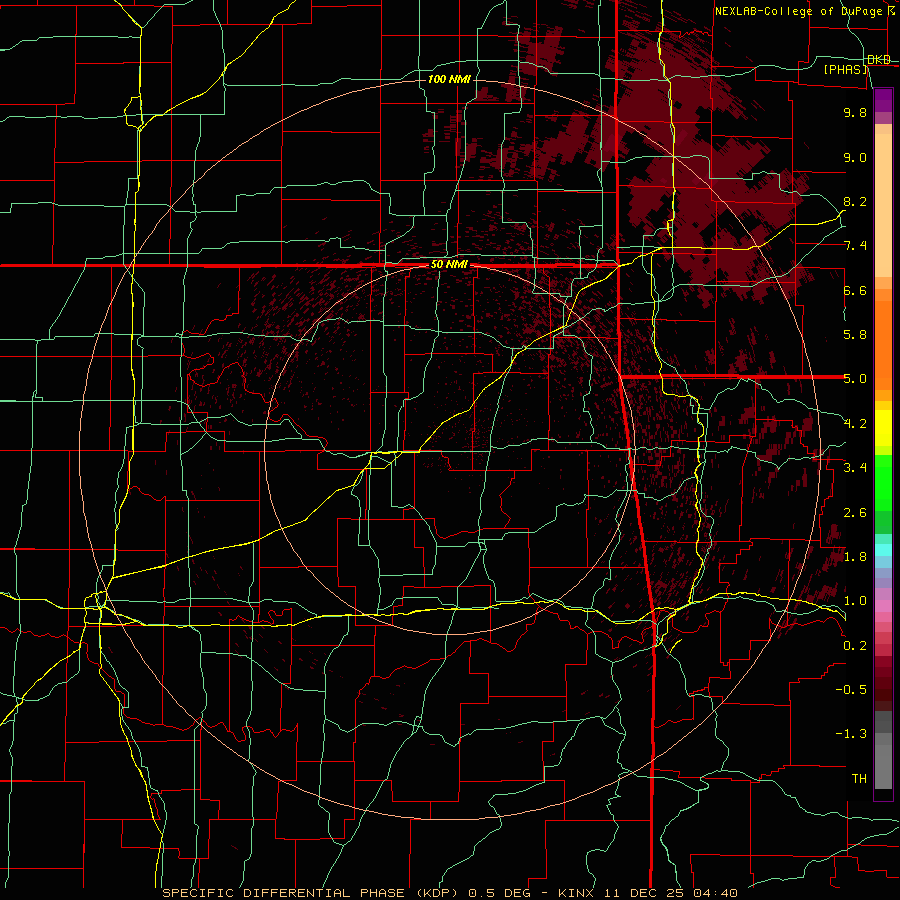Pick the gray color bar segment near TH

(883, 767)
